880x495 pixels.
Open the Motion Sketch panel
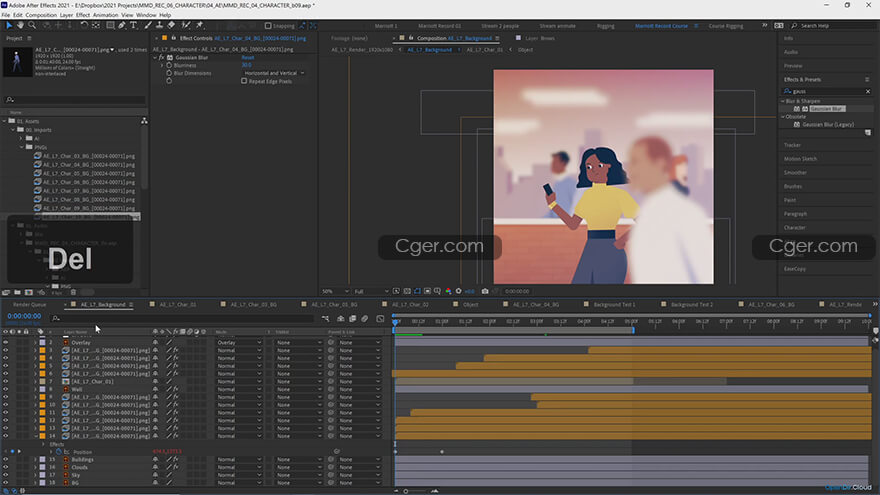800,159
